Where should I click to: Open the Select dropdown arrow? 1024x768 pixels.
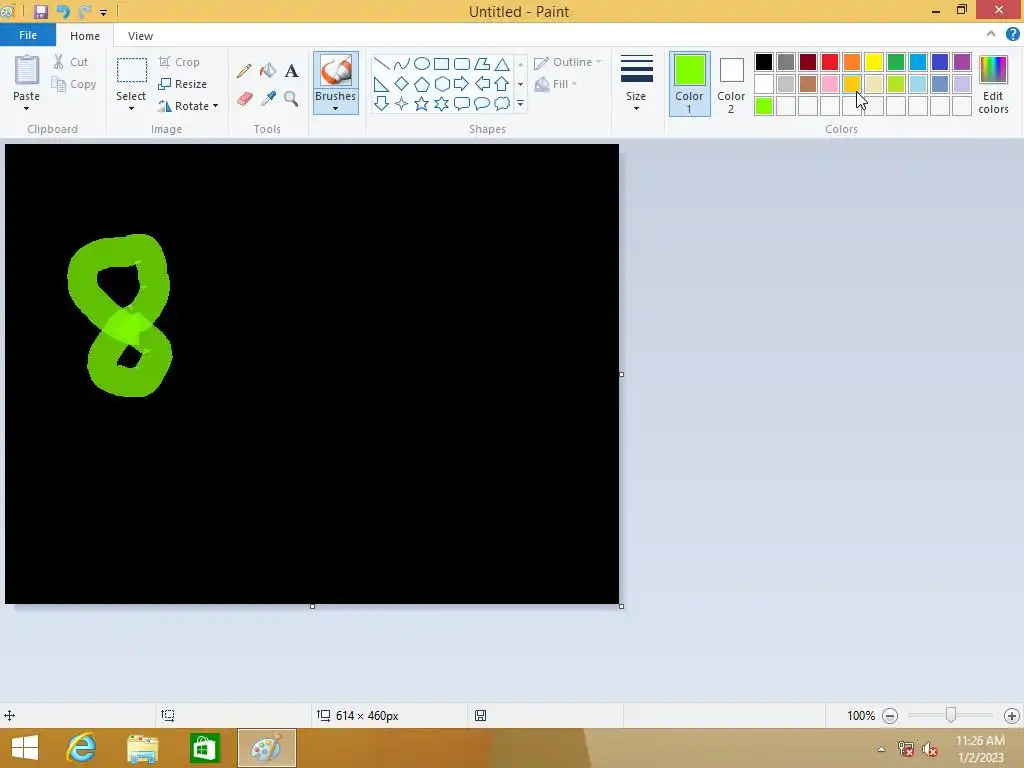[x=131, y=108]
